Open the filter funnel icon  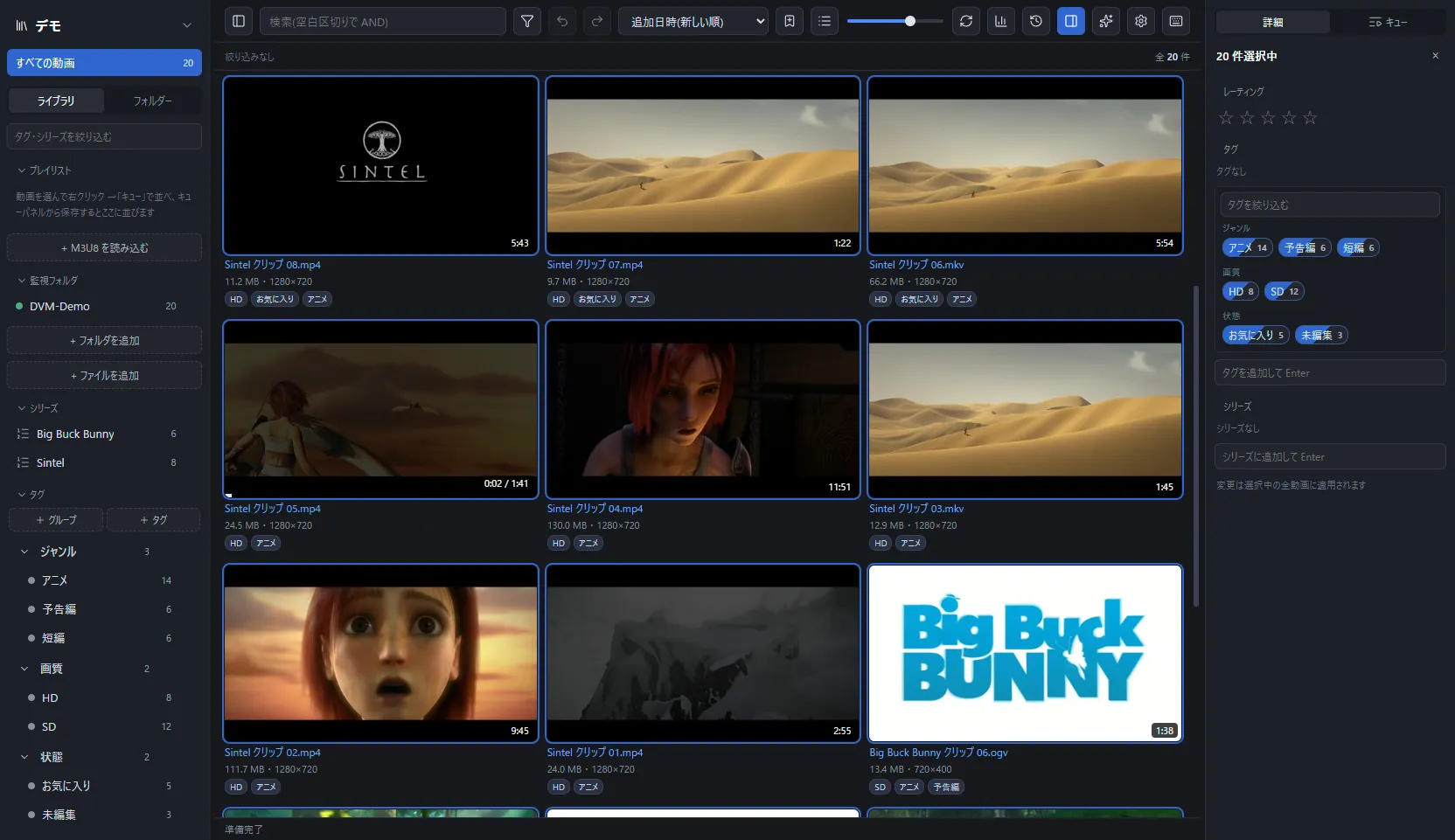pyautogui.click(x=527, y=21)
